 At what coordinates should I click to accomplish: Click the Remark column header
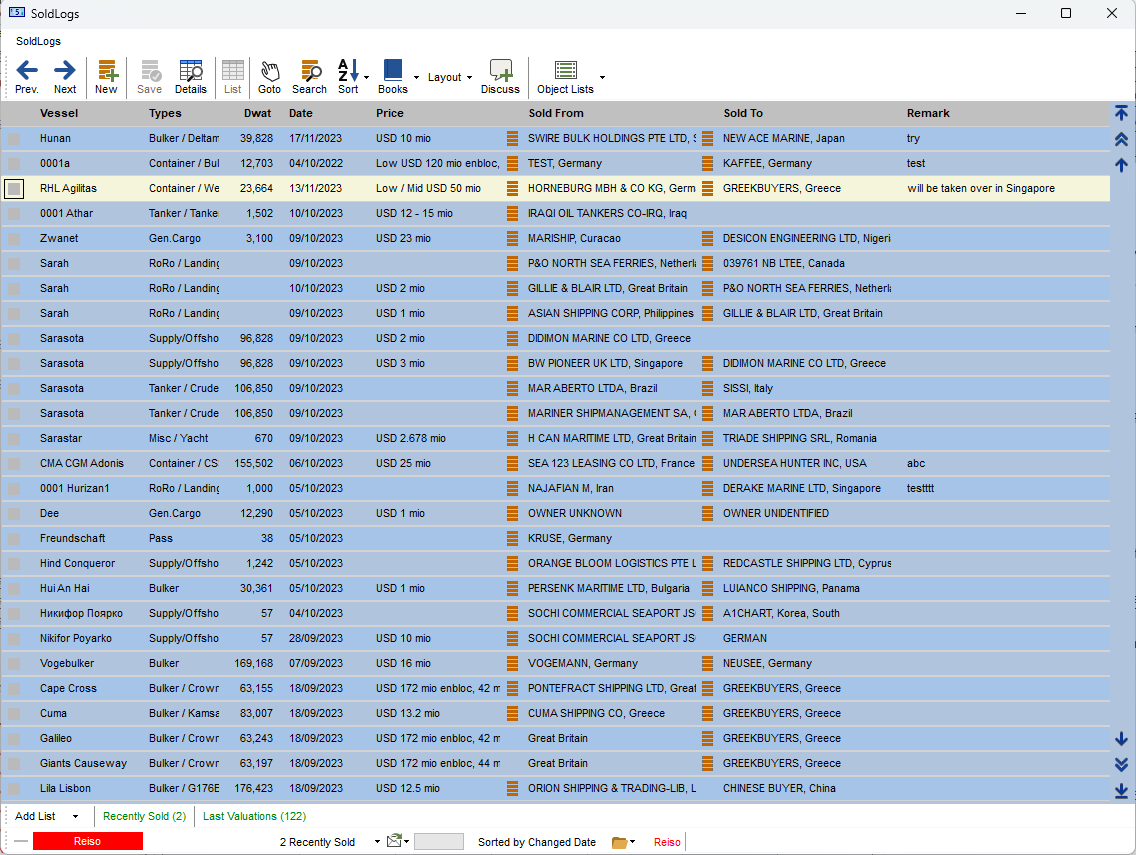click(x=928, y=113)
